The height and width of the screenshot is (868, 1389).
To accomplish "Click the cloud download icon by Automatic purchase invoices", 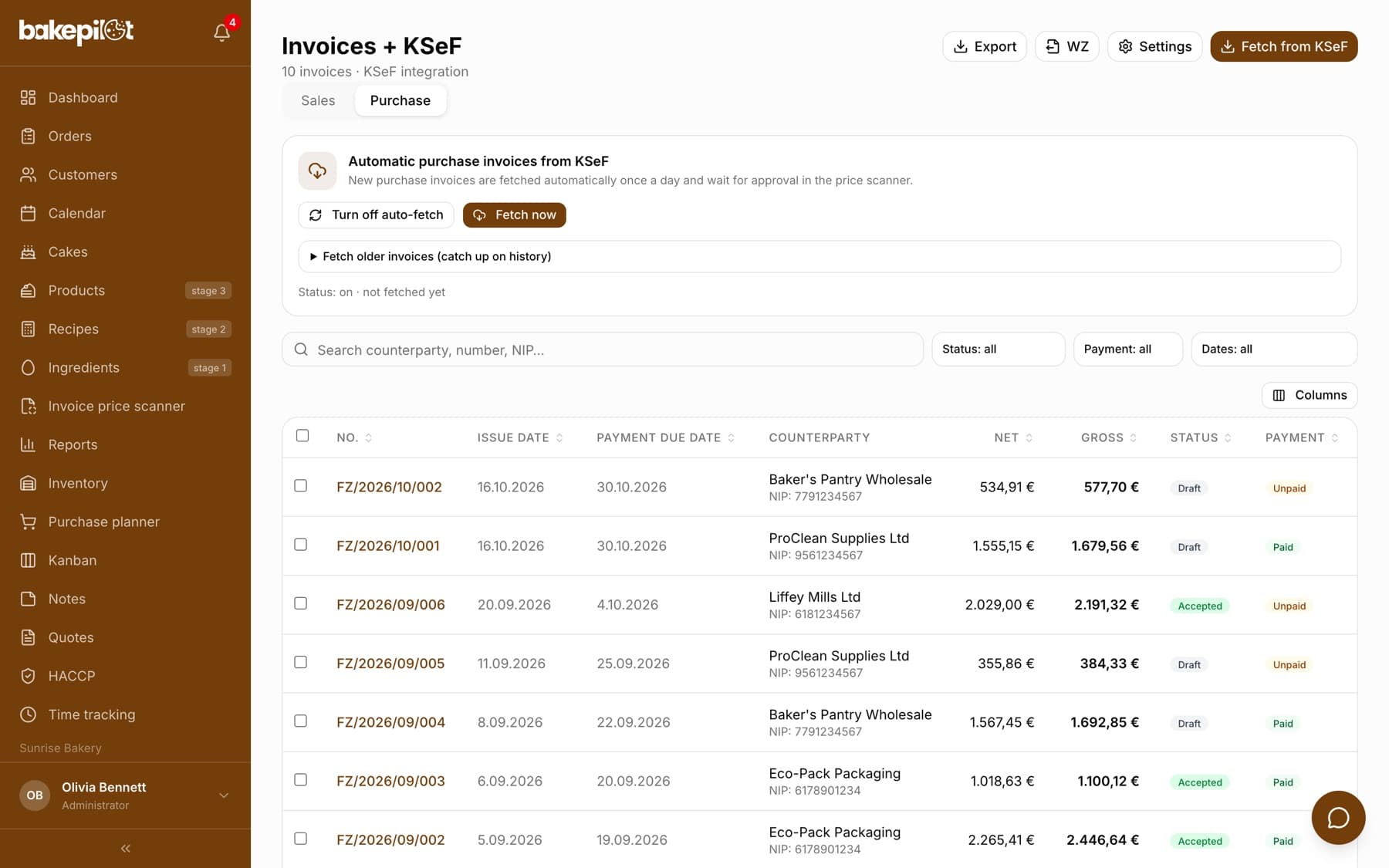I will pos(317,171).
